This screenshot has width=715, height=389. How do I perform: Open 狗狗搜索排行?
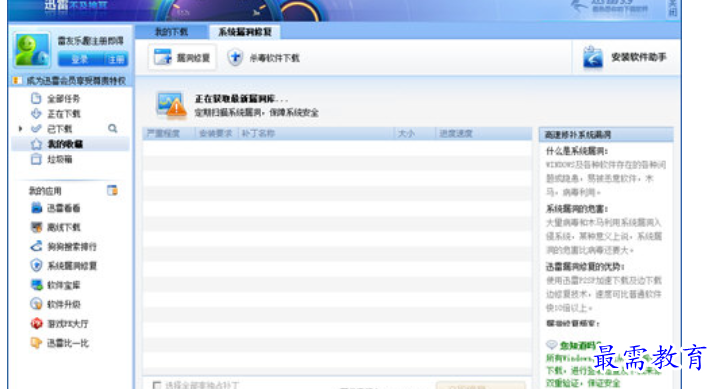coord(72,247)
